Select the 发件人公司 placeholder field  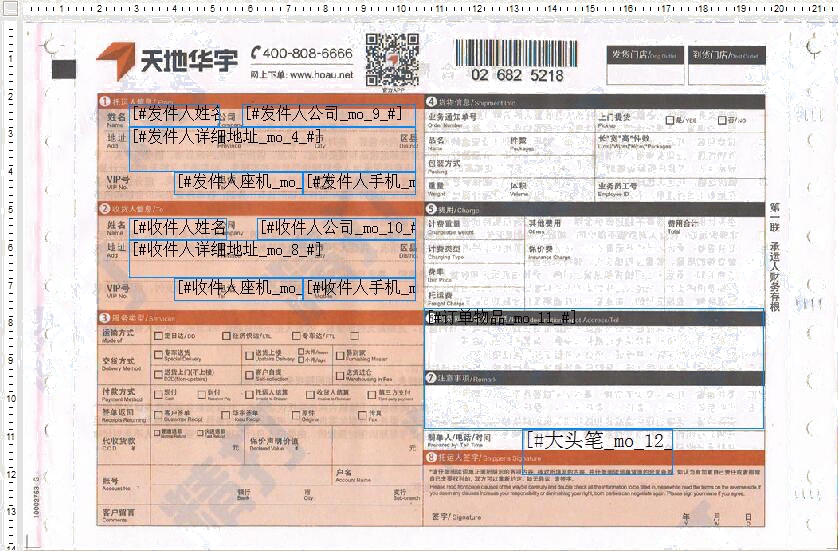click(328, 114)
